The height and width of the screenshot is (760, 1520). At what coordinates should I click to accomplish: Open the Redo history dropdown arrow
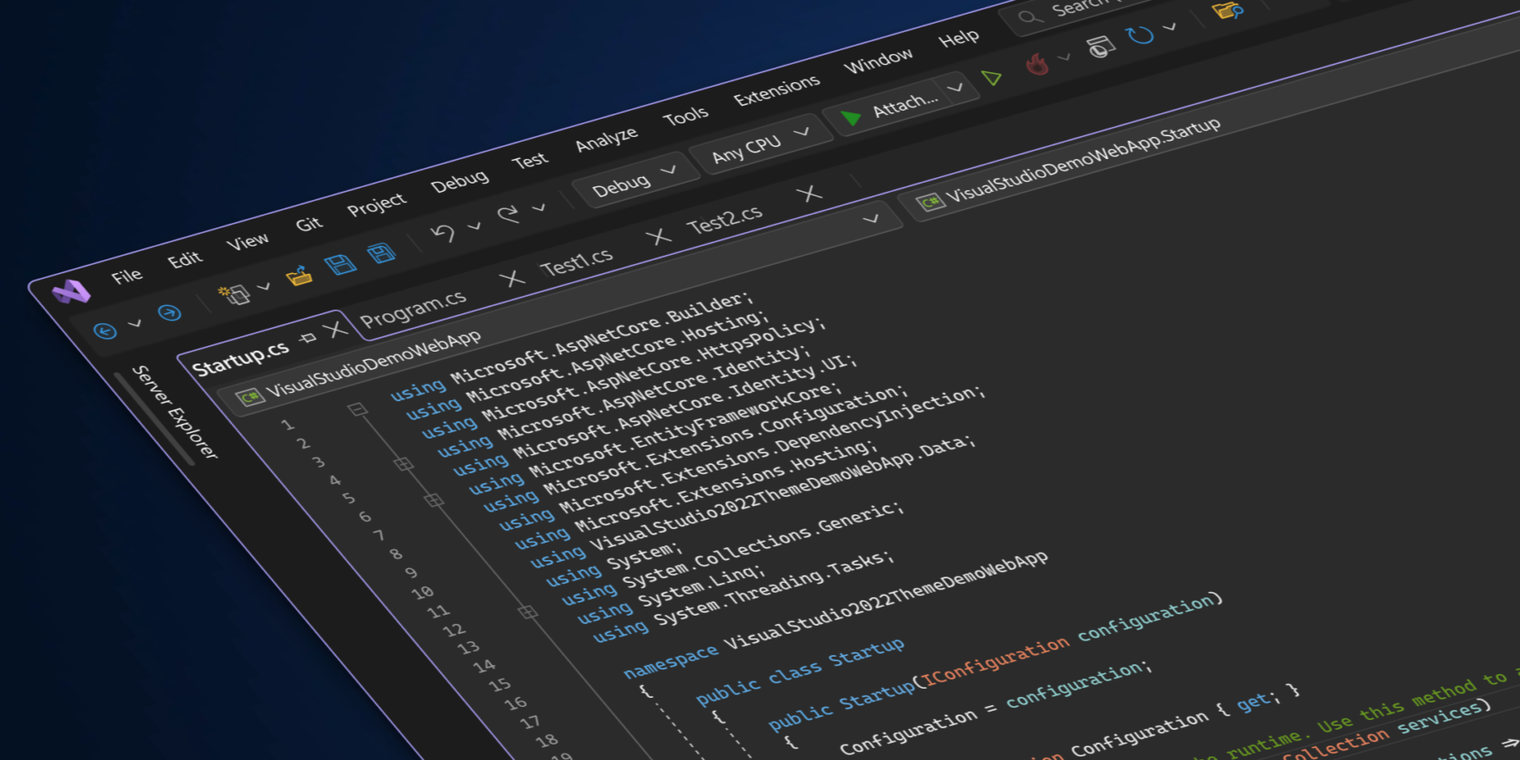(x=539, y=207)
